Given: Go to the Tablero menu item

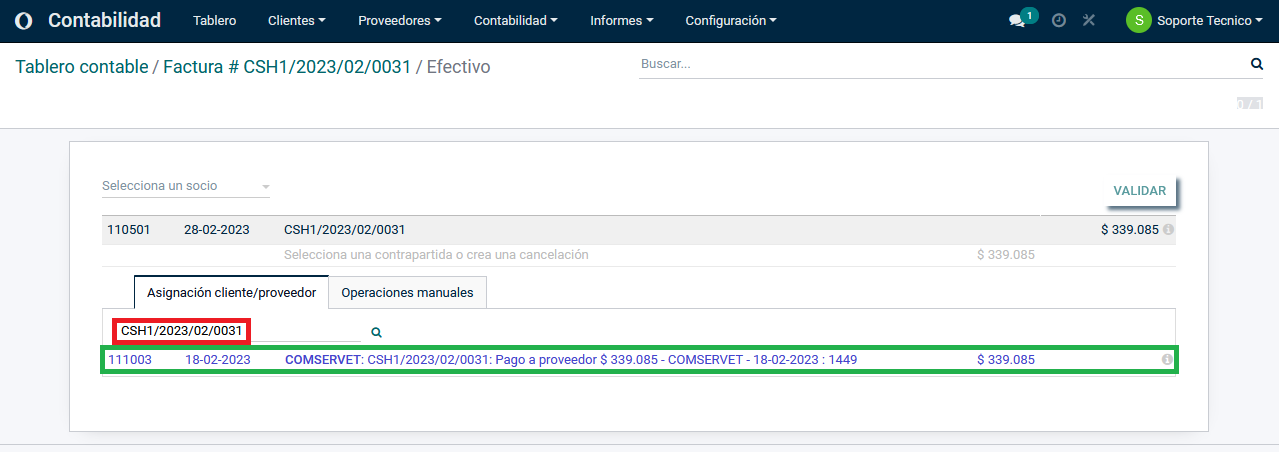Looking at the screenshot, I should (214, 21).
